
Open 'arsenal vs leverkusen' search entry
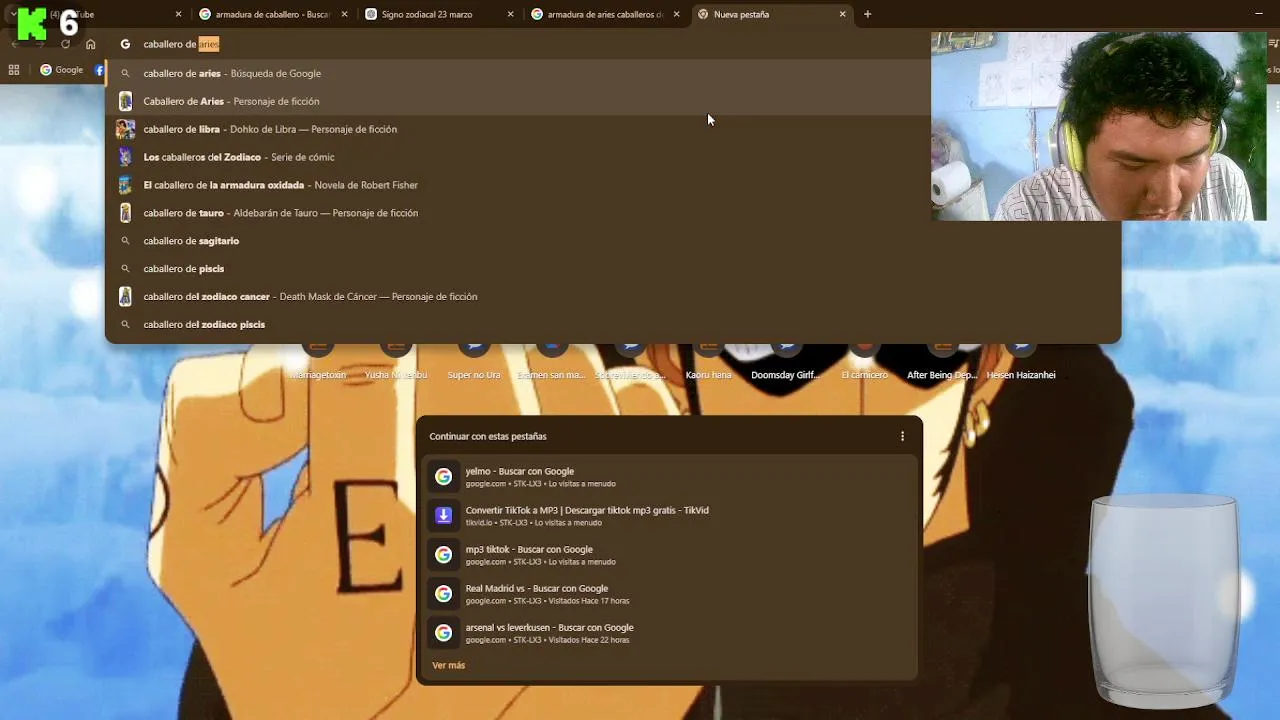click(x=667, y=633)
